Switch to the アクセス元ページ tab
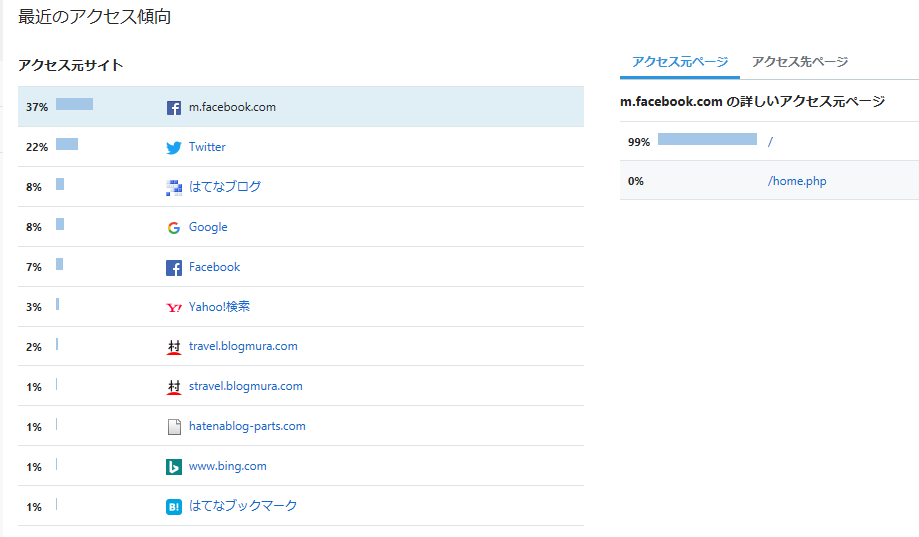 pyautogui.click(x=680, y=62)
